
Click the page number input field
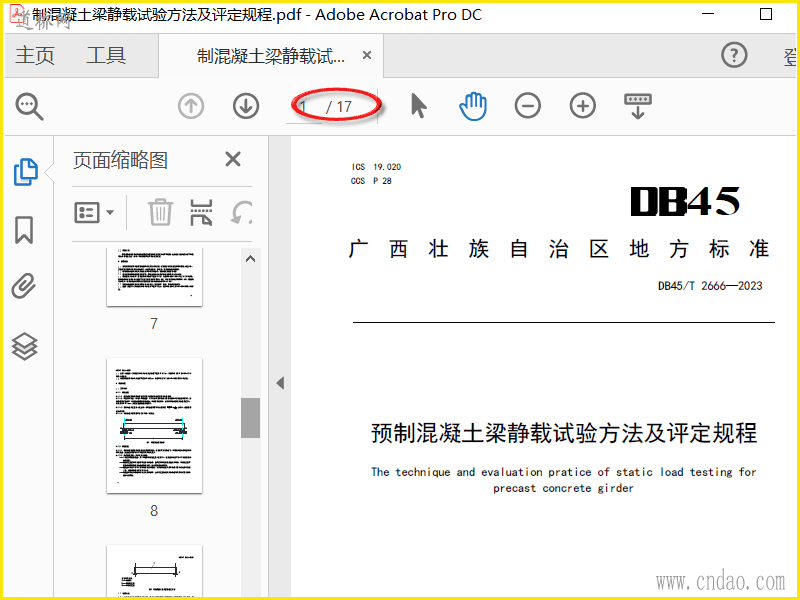coord(305,107)
